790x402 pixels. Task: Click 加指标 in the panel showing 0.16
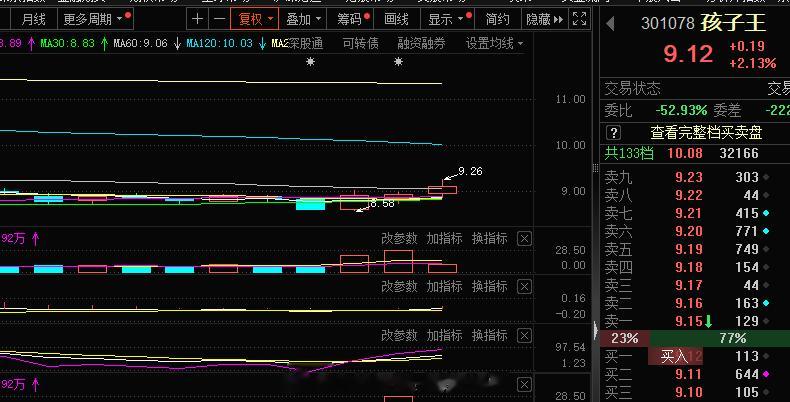tap(444, 287)
